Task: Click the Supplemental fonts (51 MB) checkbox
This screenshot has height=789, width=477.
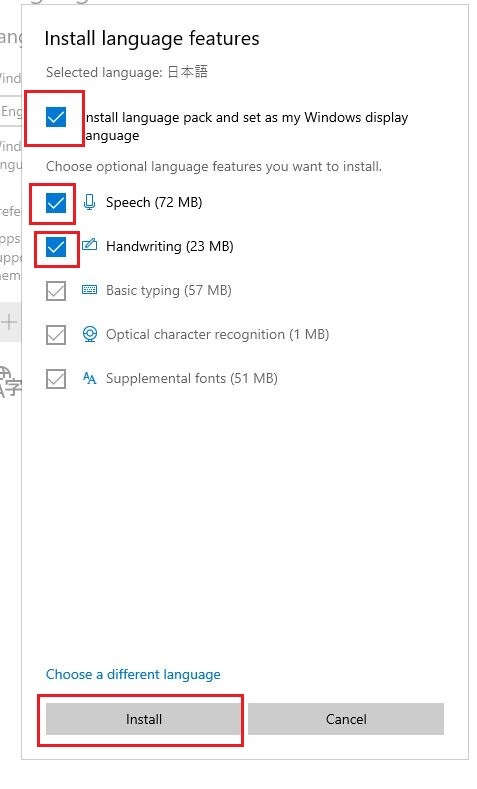Action: tap(56, 379)
